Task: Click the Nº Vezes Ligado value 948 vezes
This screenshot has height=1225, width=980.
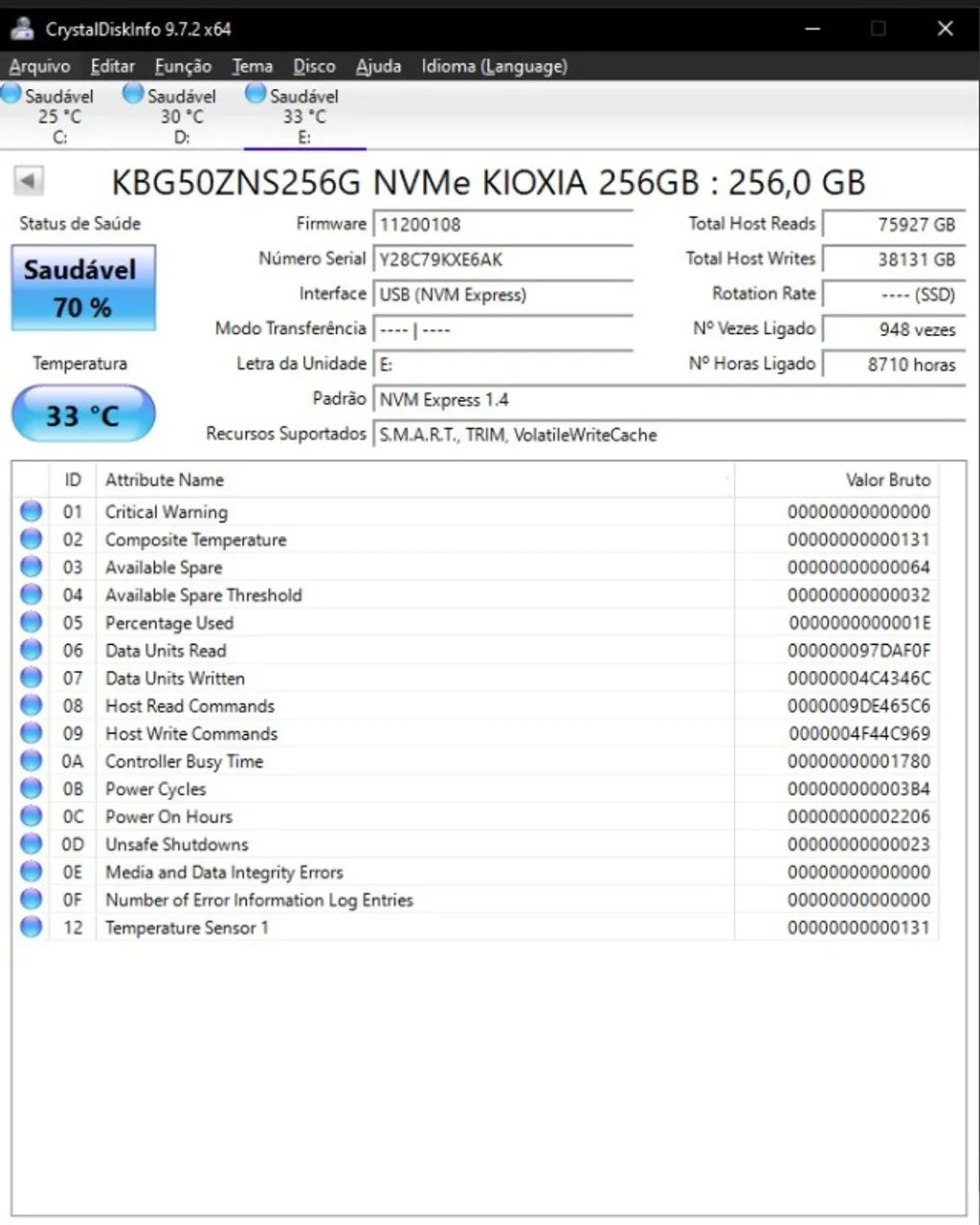Action: (x=894, y=329)
